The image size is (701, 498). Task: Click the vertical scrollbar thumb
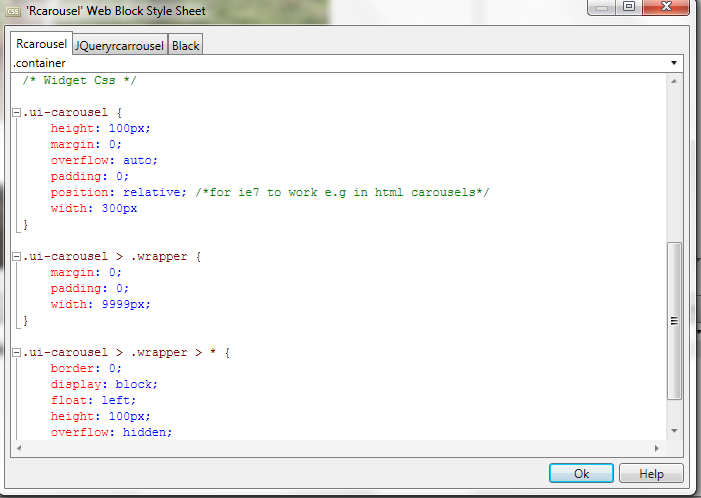pyautogui.click(x=675, y=320)
